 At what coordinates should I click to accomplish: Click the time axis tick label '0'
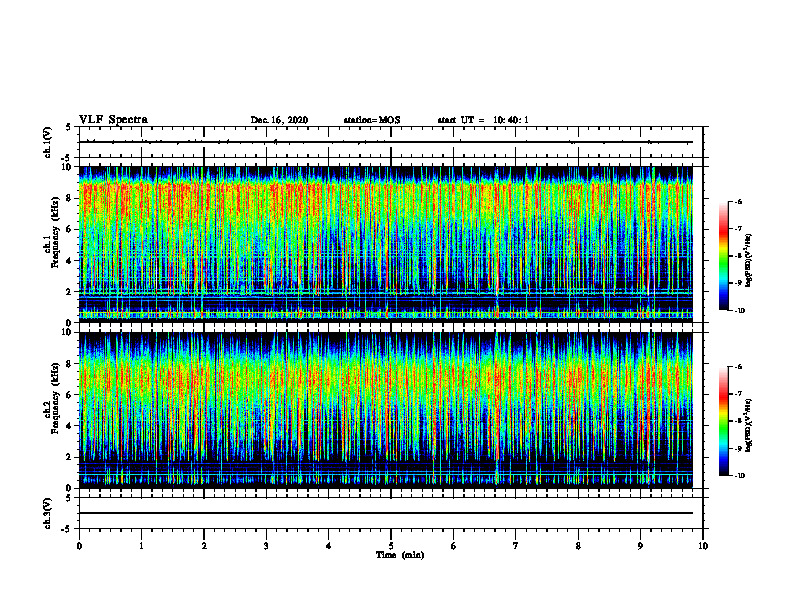[x=79, y=546]
